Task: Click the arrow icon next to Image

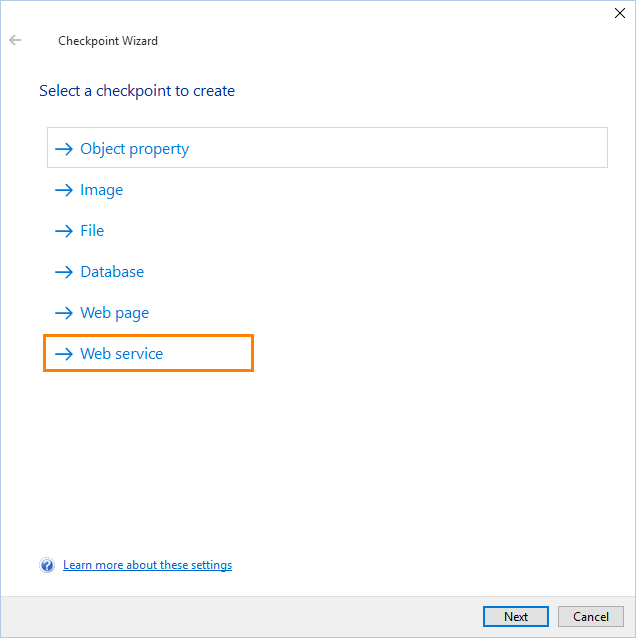Action: pyautogui.click(x=64, y=190)
